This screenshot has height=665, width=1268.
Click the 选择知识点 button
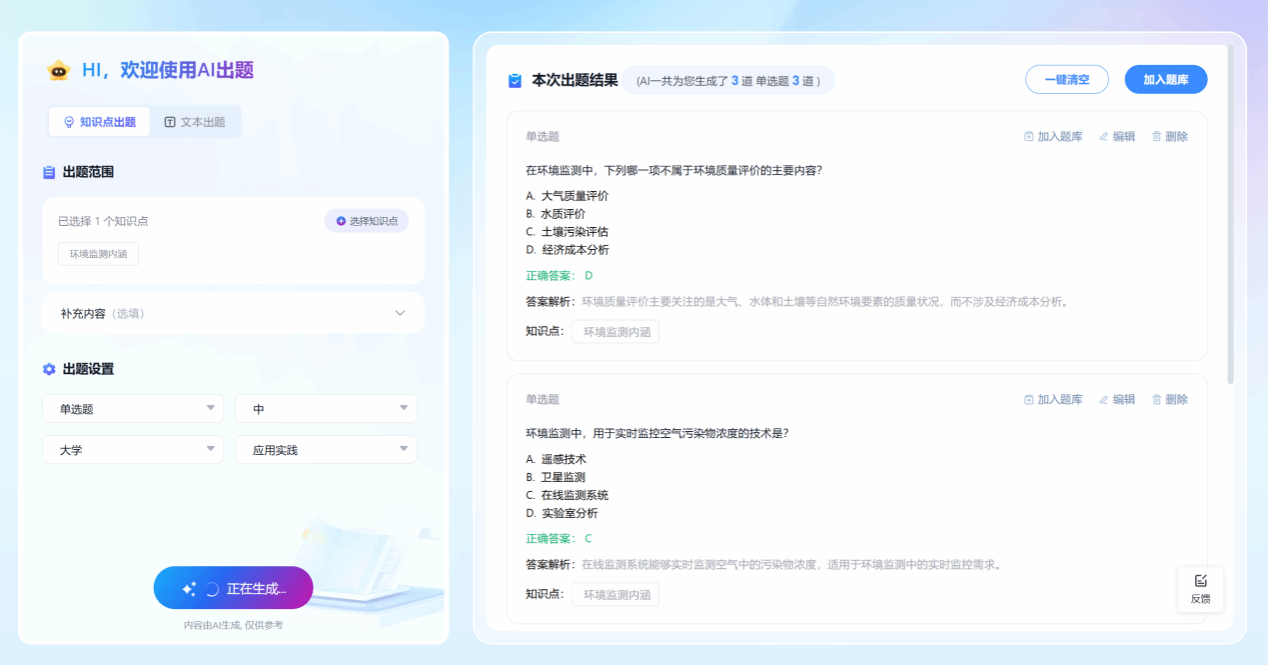366,221
